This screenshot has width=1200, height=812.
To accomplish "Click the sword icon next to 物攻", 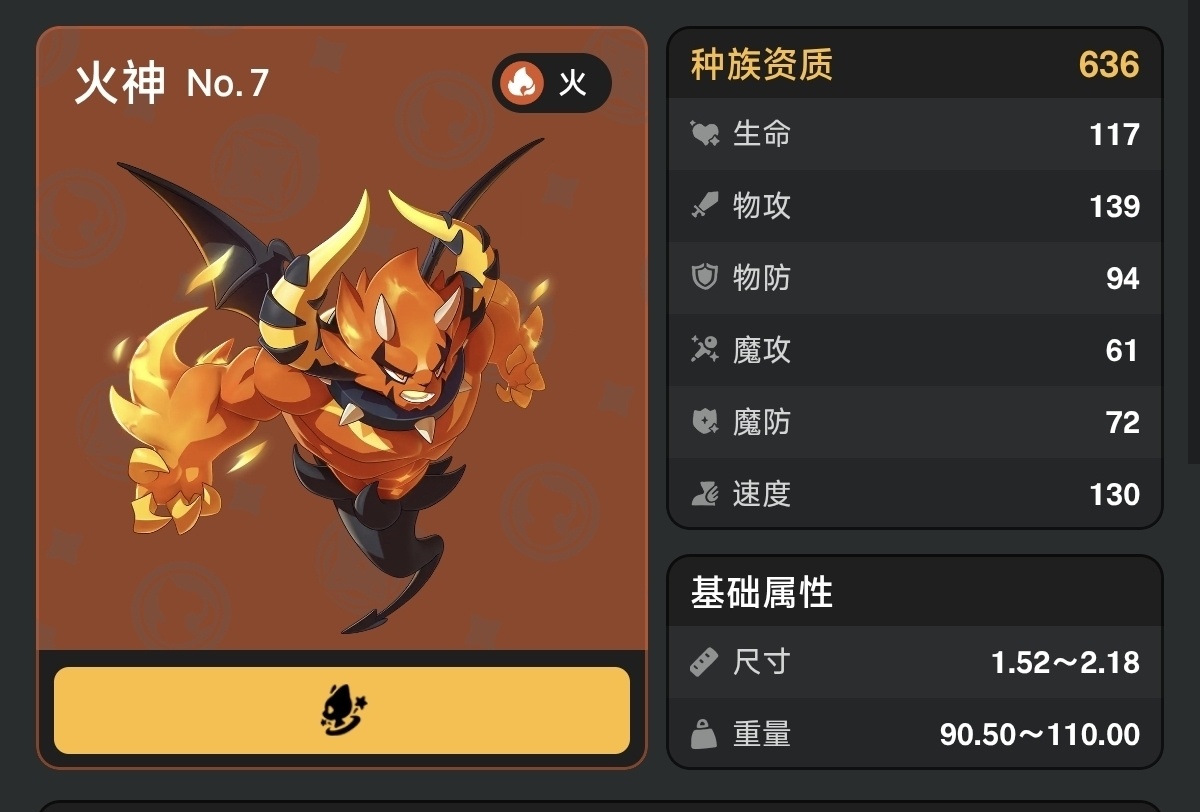I will (x=705, y=206).
